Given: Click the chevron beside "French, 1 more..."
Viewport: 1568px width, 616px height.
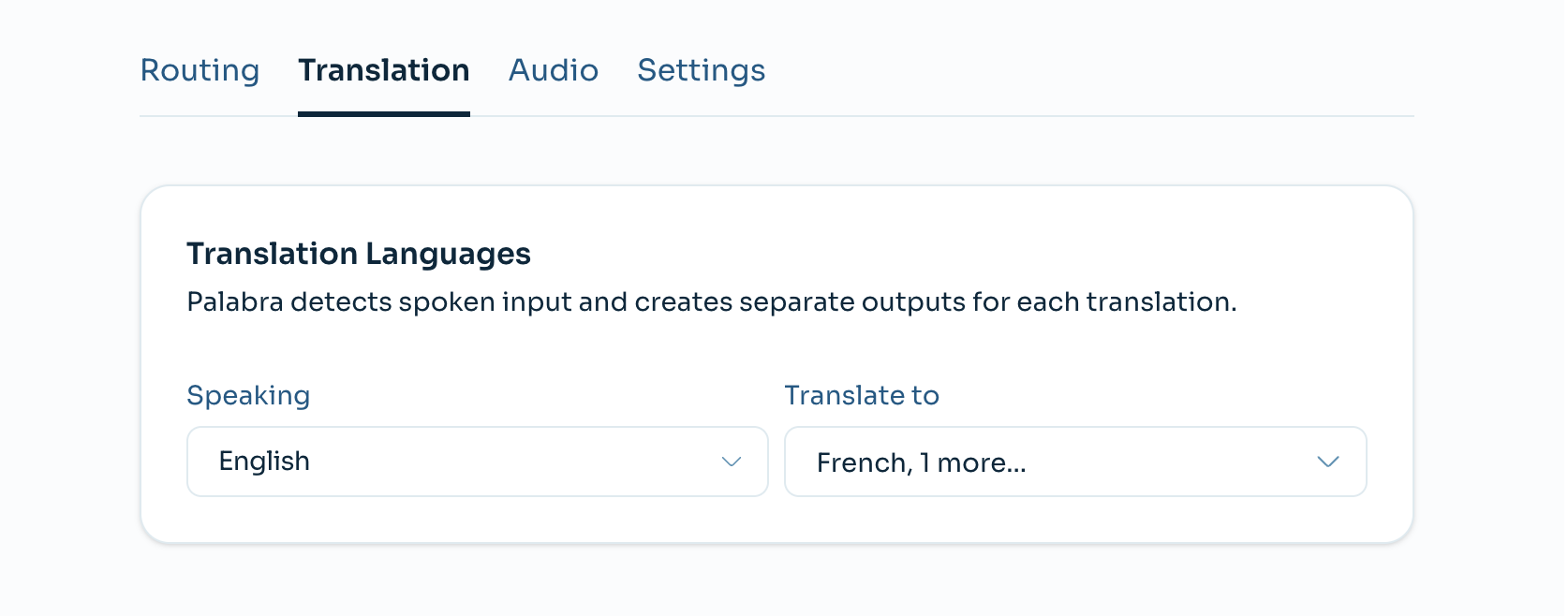Looking at the screenshot, I should (x=1327, y=462).
